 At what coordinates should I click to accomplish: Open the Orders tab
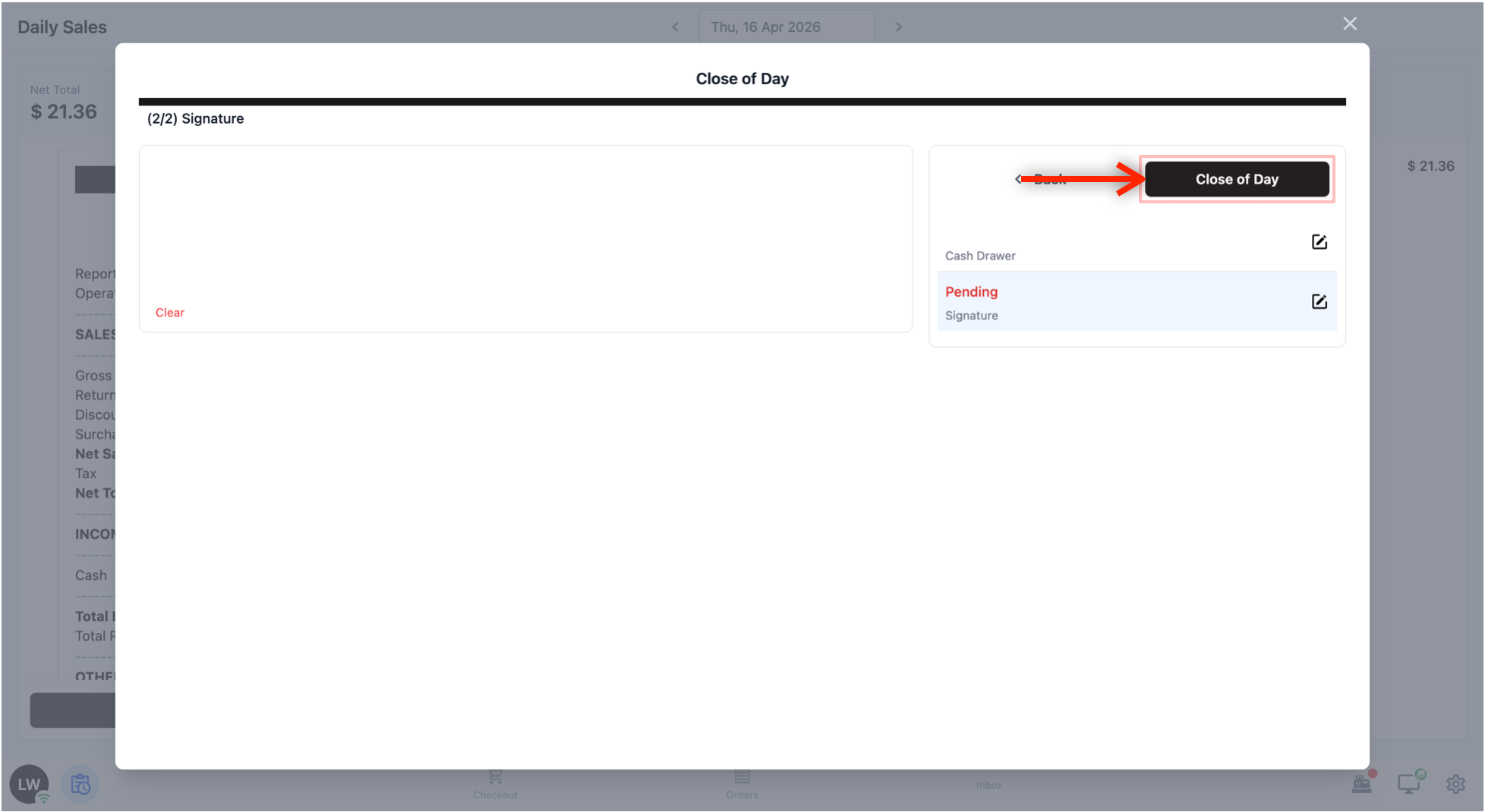click(x=742, y=784)
